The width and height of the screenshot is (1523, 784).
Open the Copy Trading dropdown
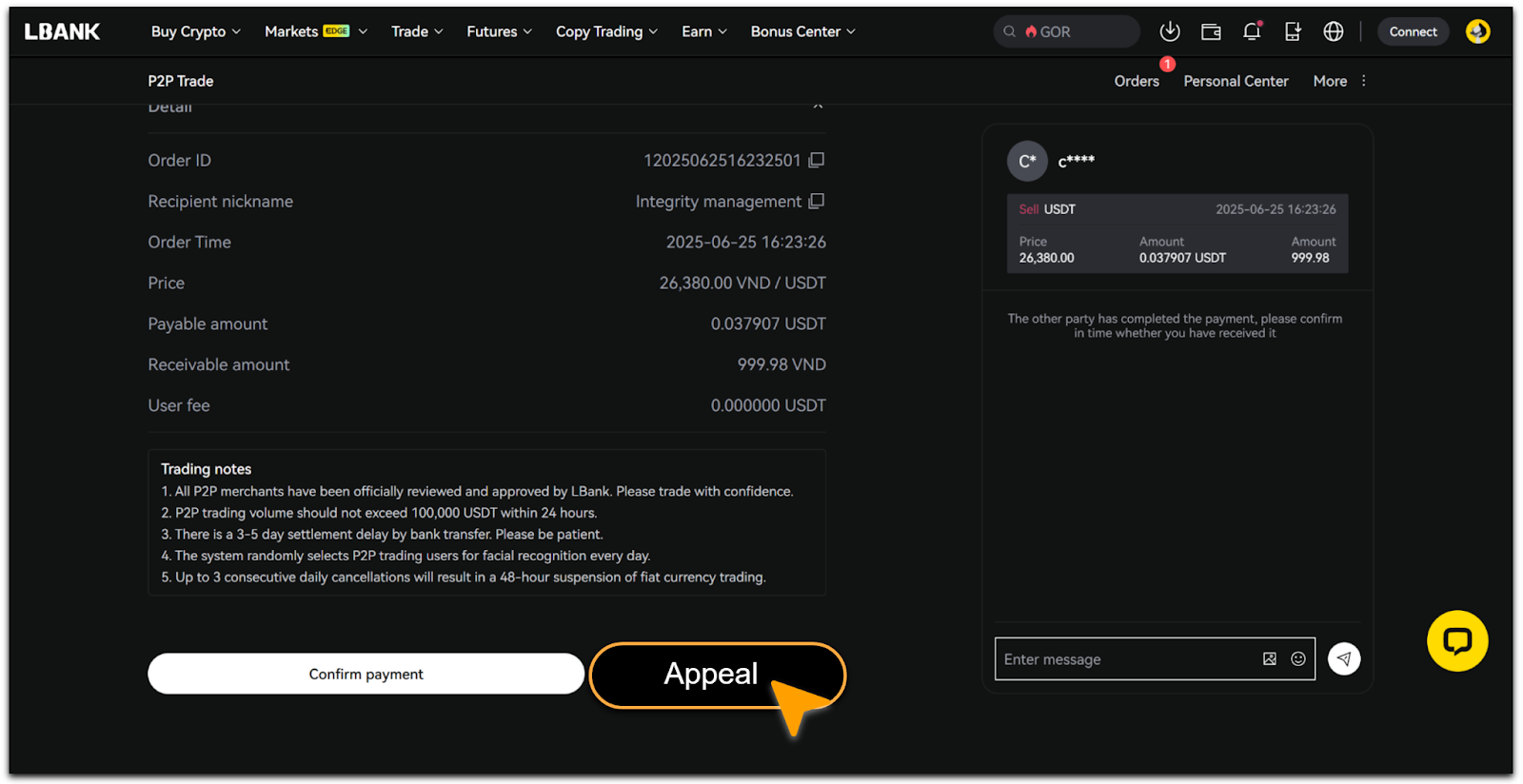[606, 31]
